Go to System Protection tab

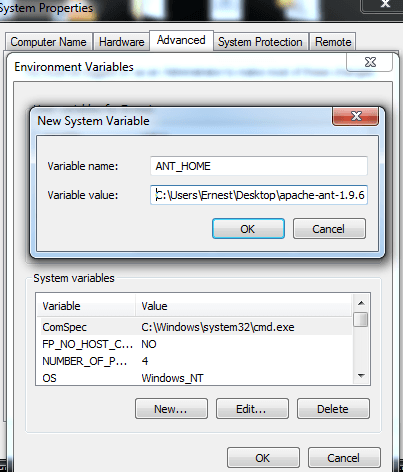[x=260, y=42]
